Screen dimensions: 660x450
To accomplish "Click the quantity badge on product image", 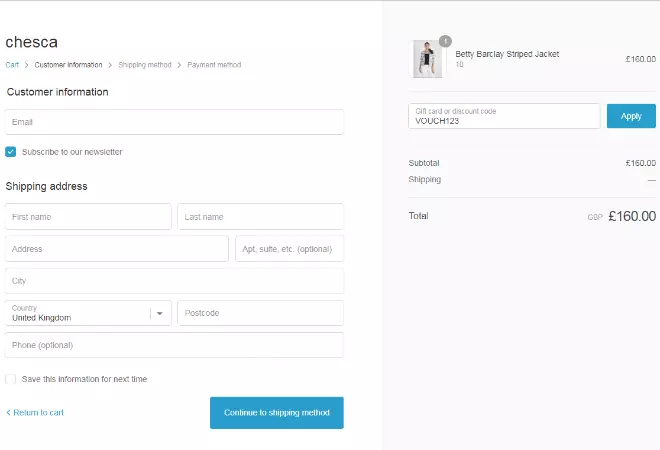I will [445, 41].
